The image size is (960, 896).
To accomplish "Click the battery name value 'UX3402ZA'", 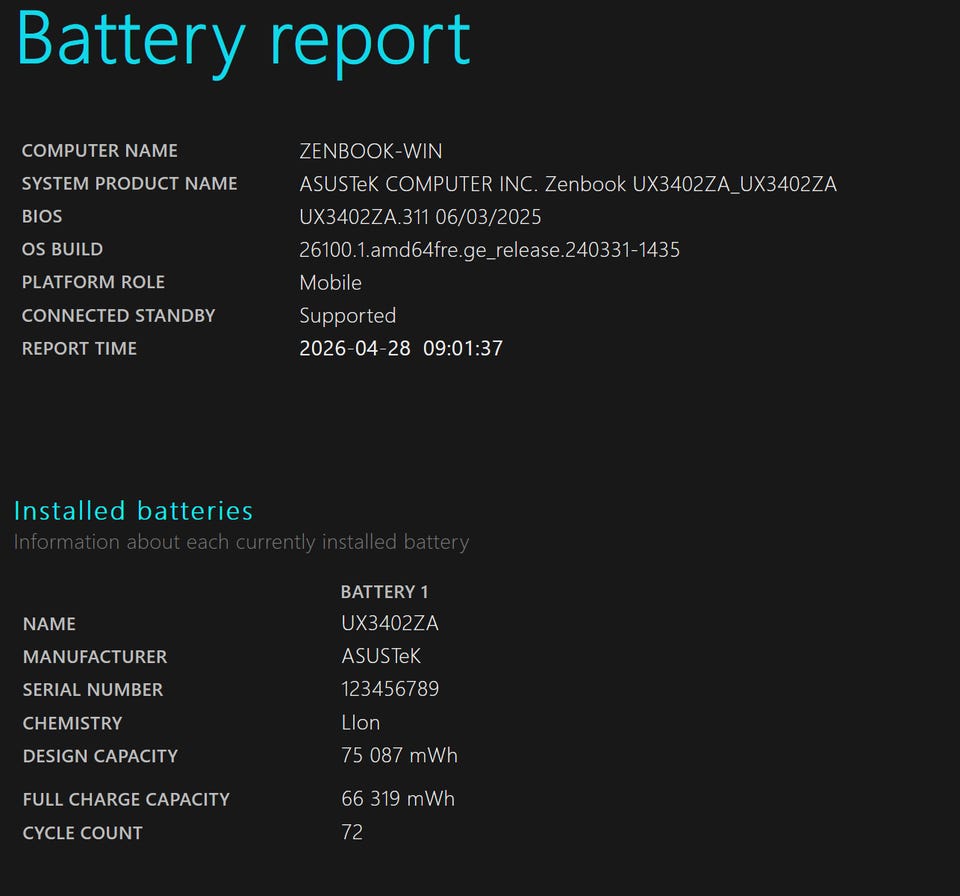I will coord(390,623).
